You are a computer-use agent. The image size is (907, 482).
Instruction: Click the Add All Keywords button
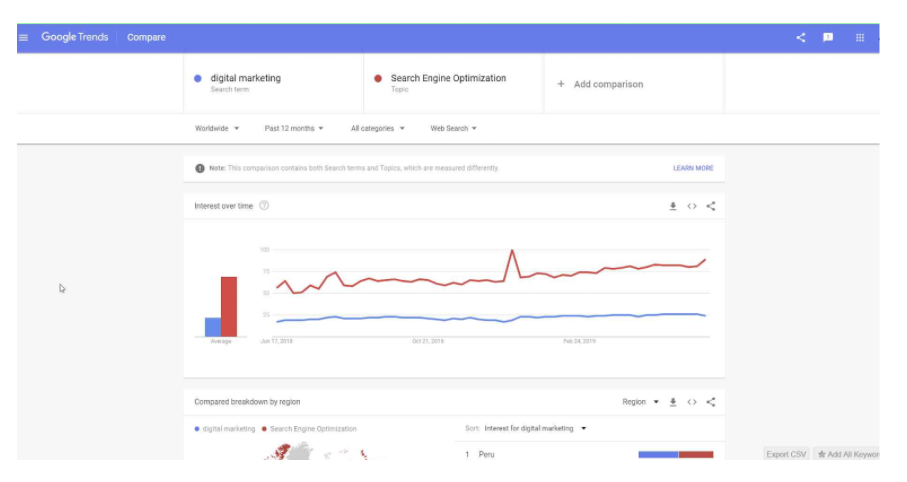[x=848, y=454]
